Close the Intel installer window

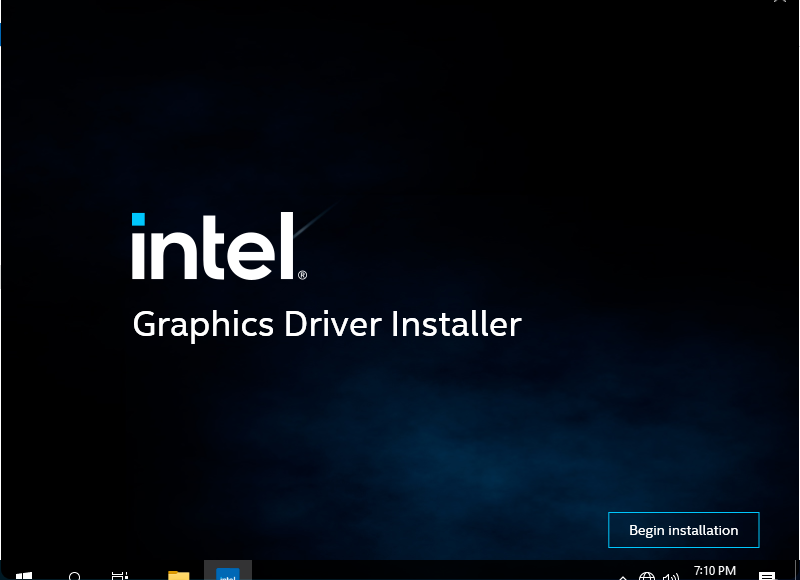780,1
